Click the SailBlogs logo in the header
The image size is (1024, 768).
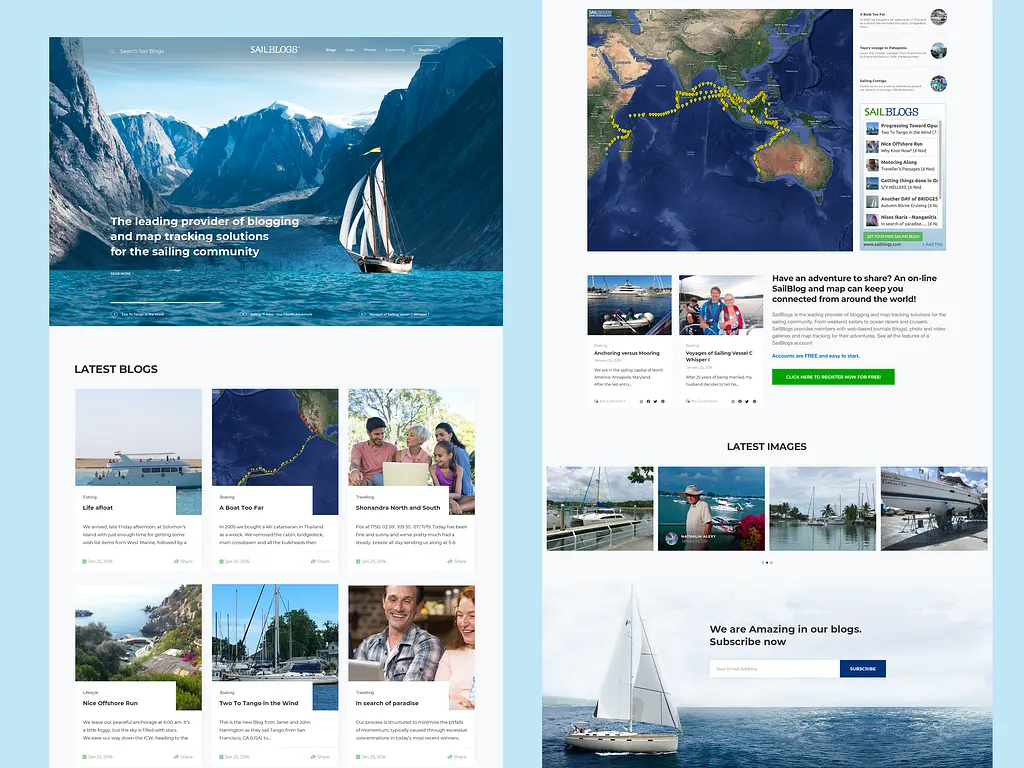click(x=274, y=50)
